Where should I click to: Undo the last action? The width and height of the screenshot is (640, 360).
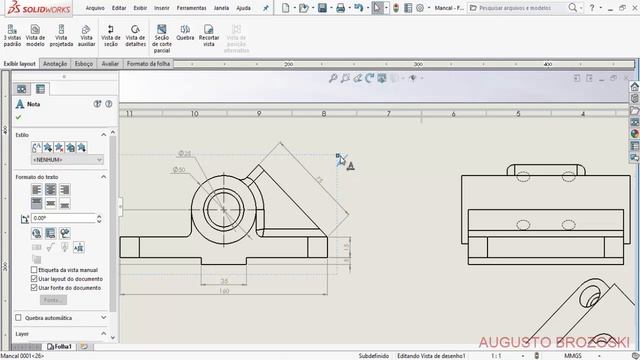pos(358,8)
